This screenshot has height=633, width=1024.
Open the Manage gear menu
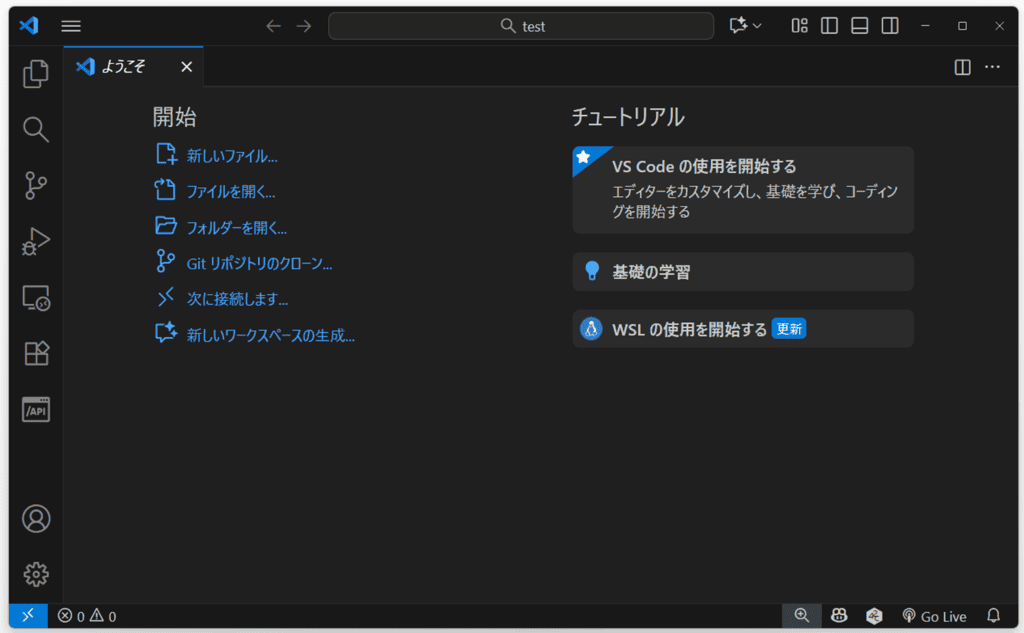[x=36, y=573]
